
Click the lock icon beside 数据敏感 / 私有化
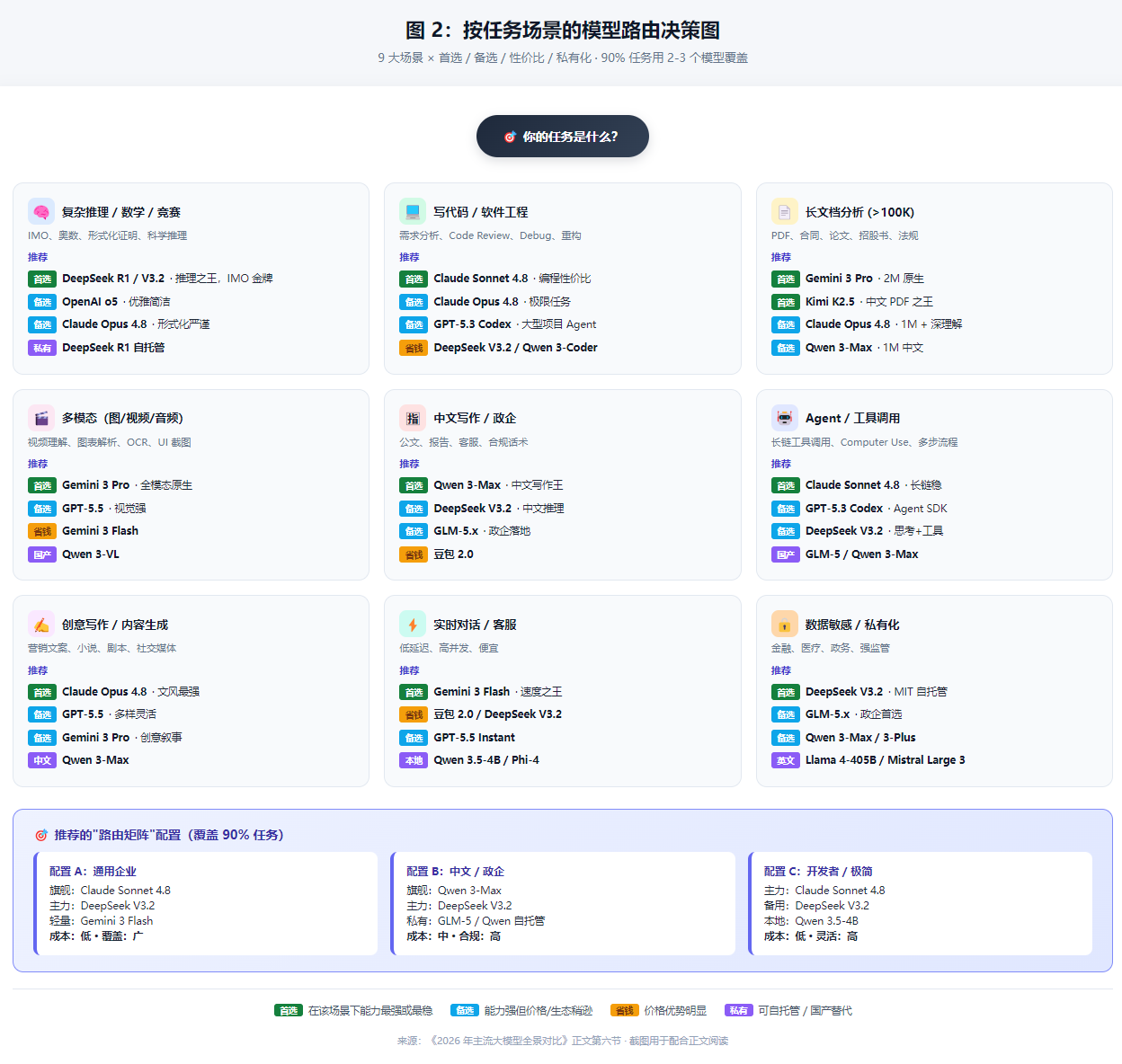pyautogui.click(x=785, y=625)
